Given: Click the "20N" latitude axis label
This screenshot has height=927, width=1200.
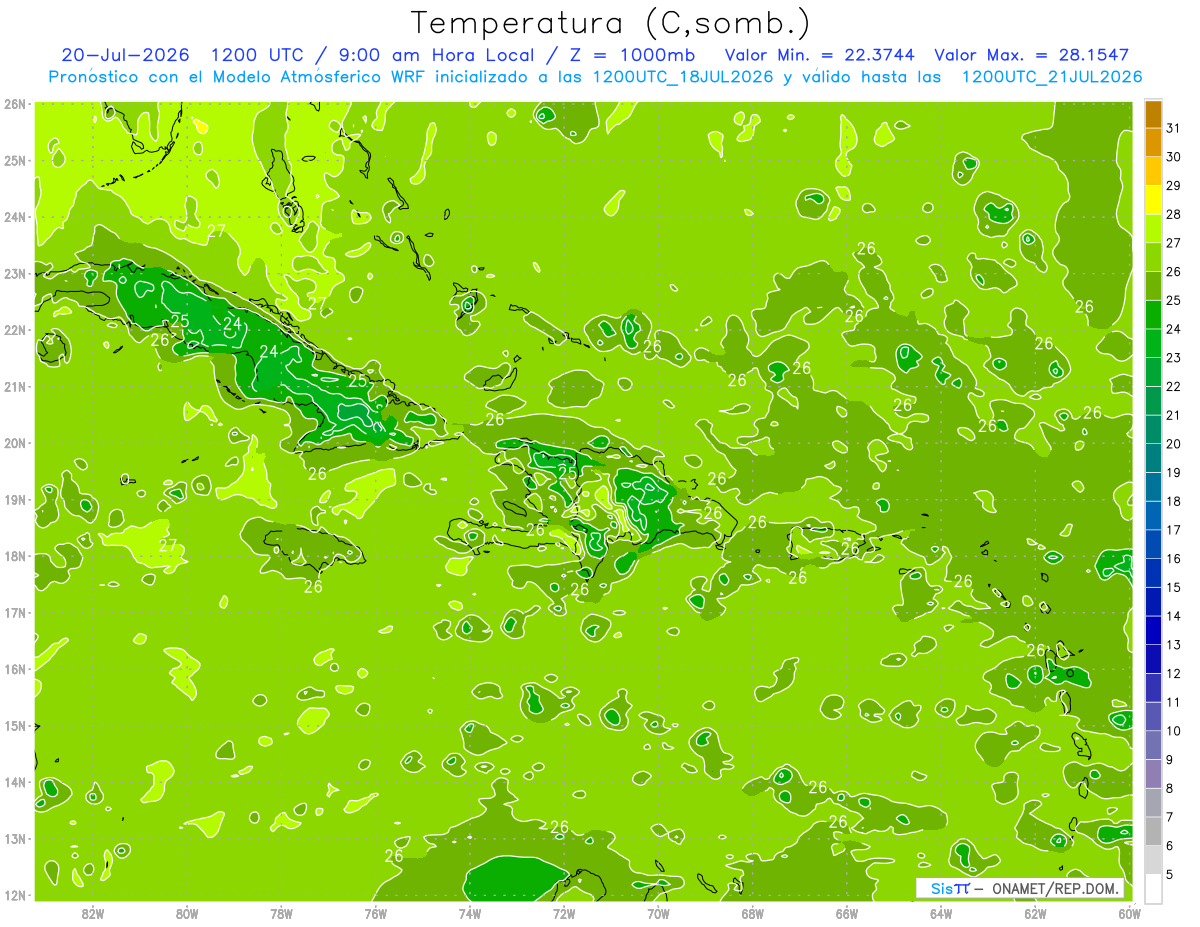Looking at the screenshot, I should click(x=15, y=443).
